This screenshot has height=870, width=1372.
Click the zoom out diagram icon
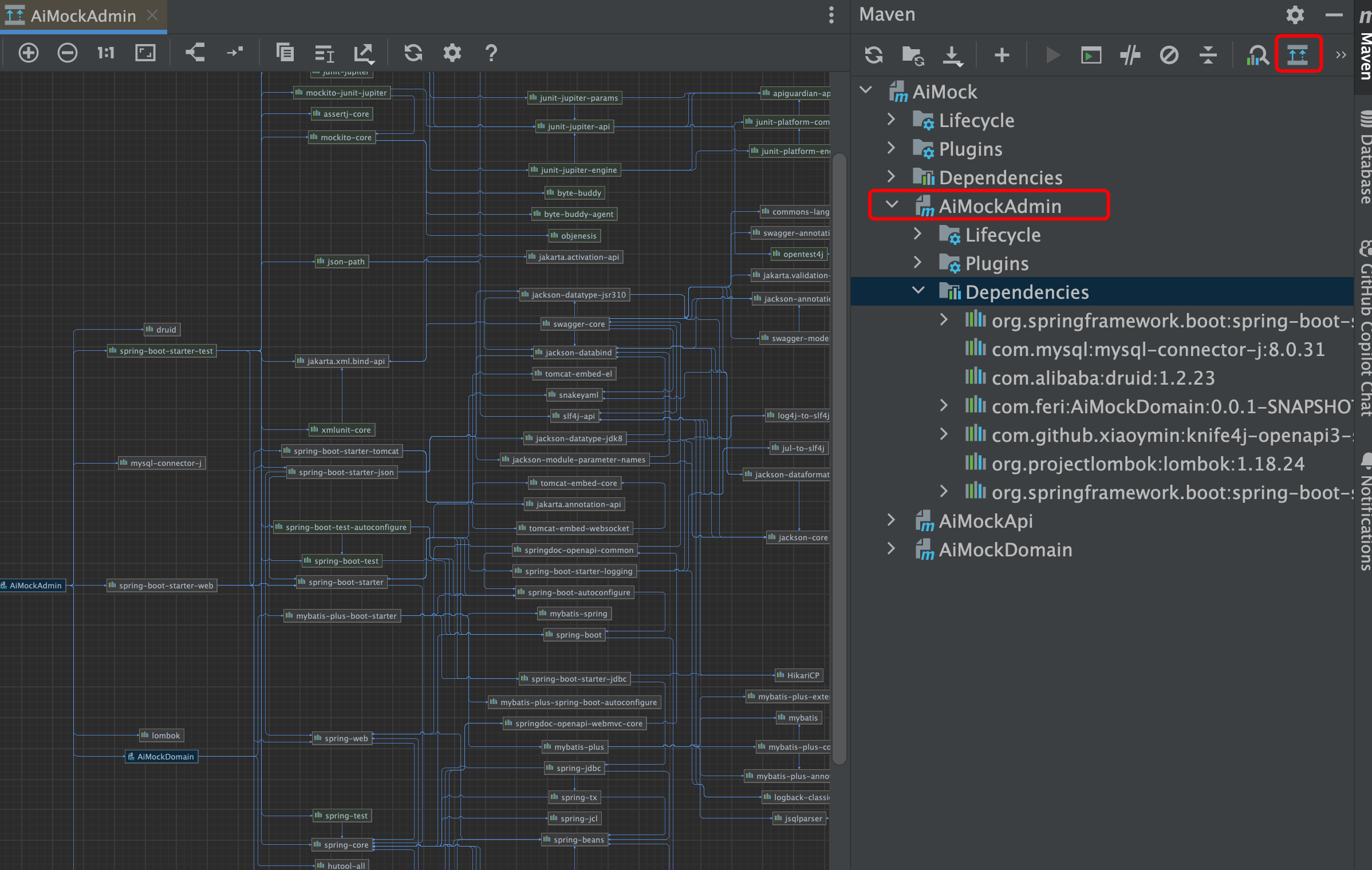(x=68, y=53)
